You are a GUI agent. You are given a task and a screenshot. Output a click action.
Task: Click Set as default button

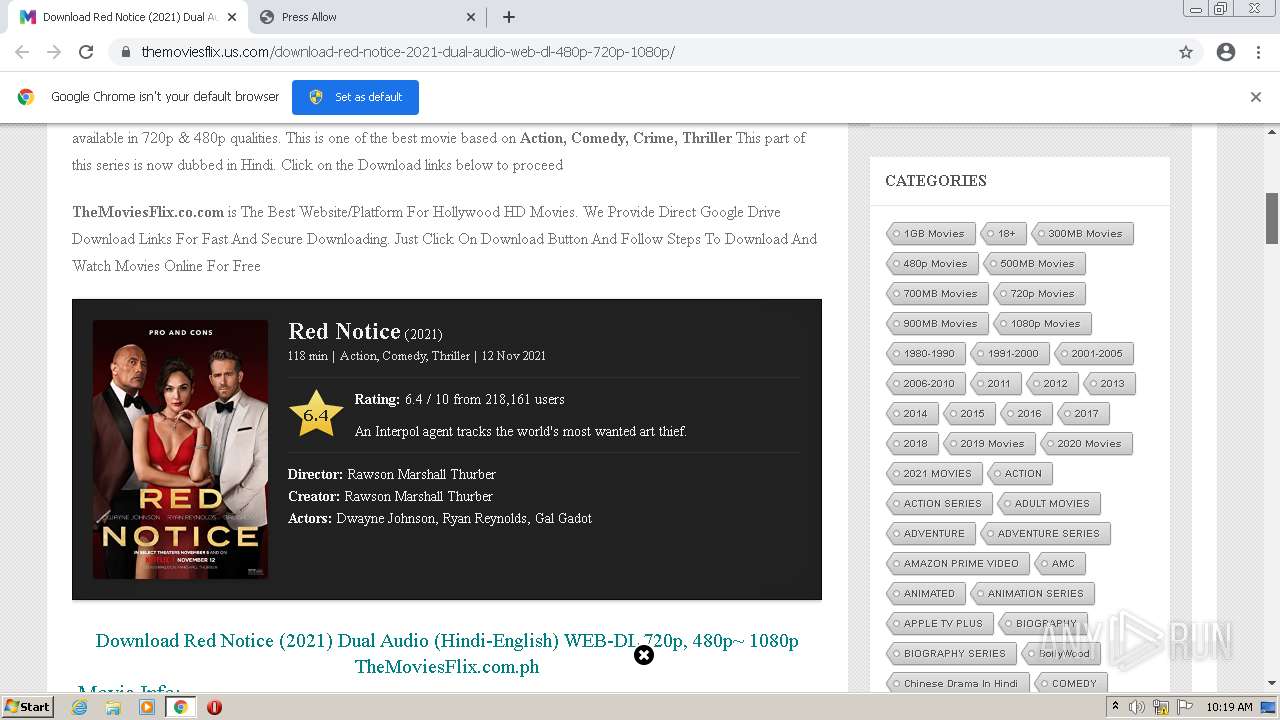(x=355, y=97)
